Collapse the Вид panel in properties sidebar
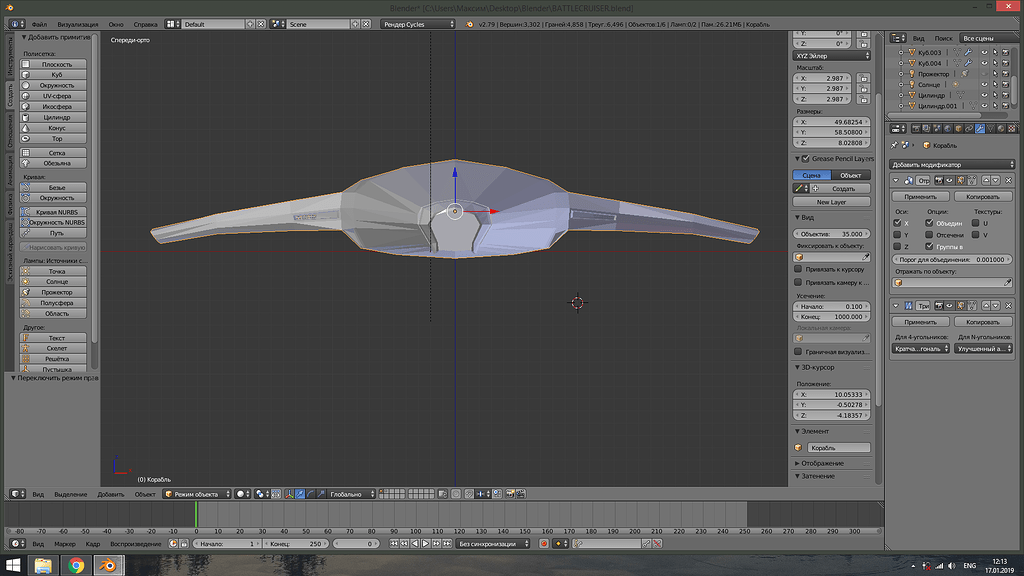 pyautogui.click(x=797, y=217)
